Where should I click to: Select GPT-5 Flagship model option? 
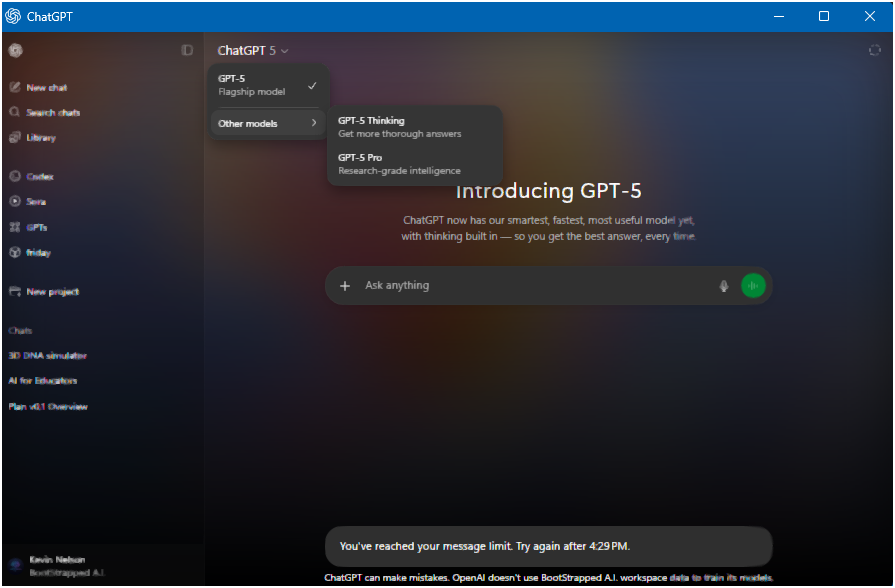click(268, 85)
